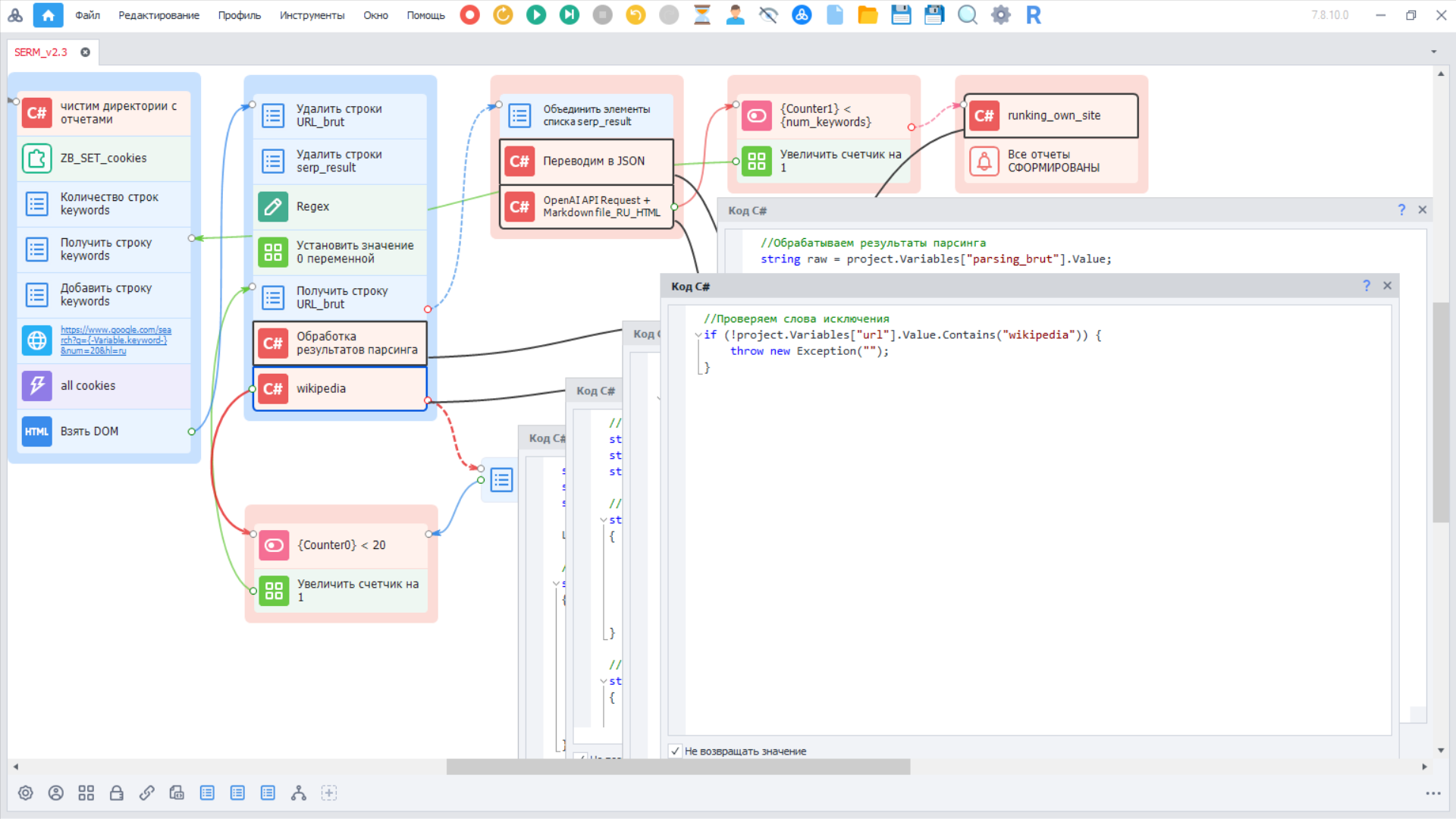Click the blue Home button
This screenshot has height=819, width=1456.
tap(49, 15)
